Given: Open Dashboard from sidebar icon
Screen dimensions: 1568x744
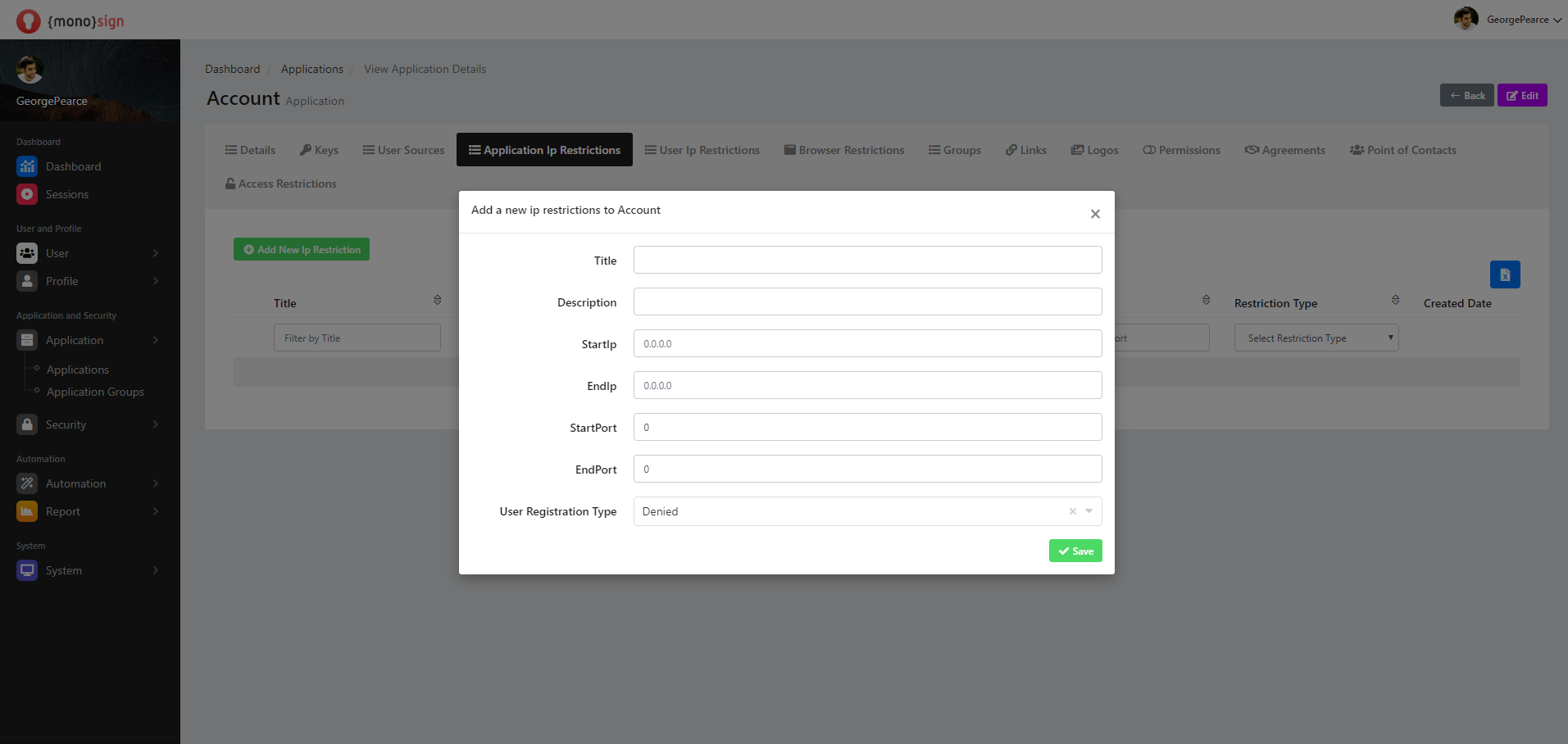Looking at the screenshot, I should pos(27,166).
